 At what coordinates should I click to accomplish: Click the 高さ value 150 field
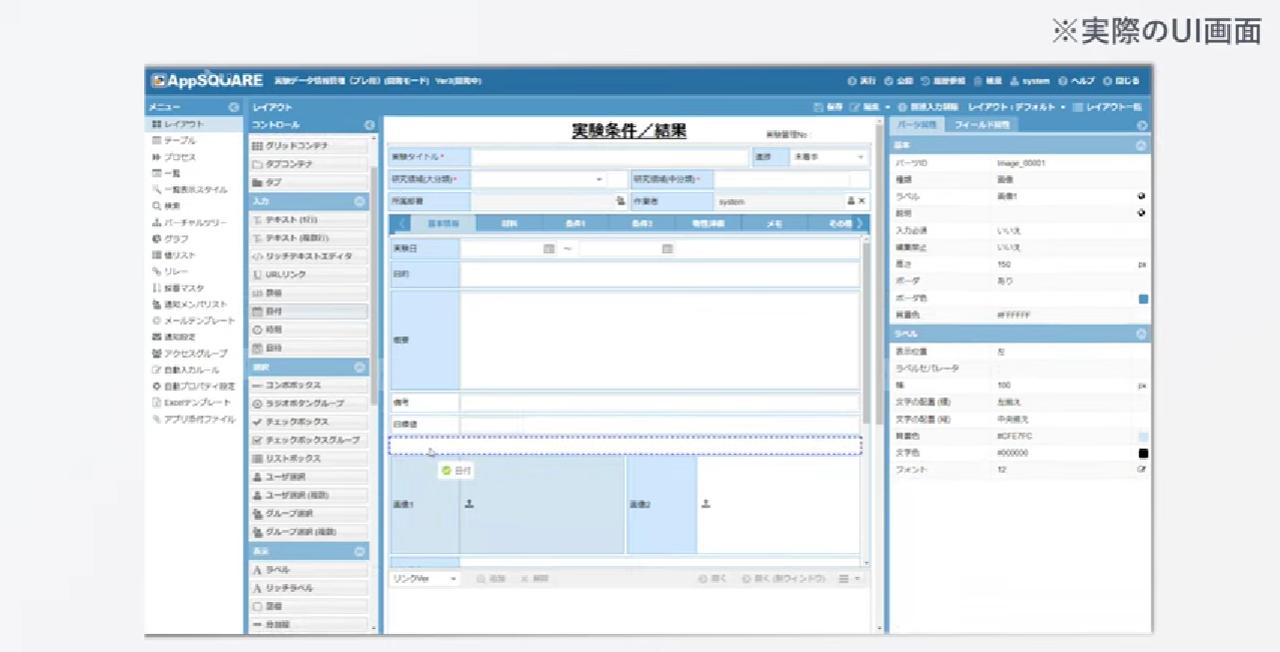(1064, 265)
